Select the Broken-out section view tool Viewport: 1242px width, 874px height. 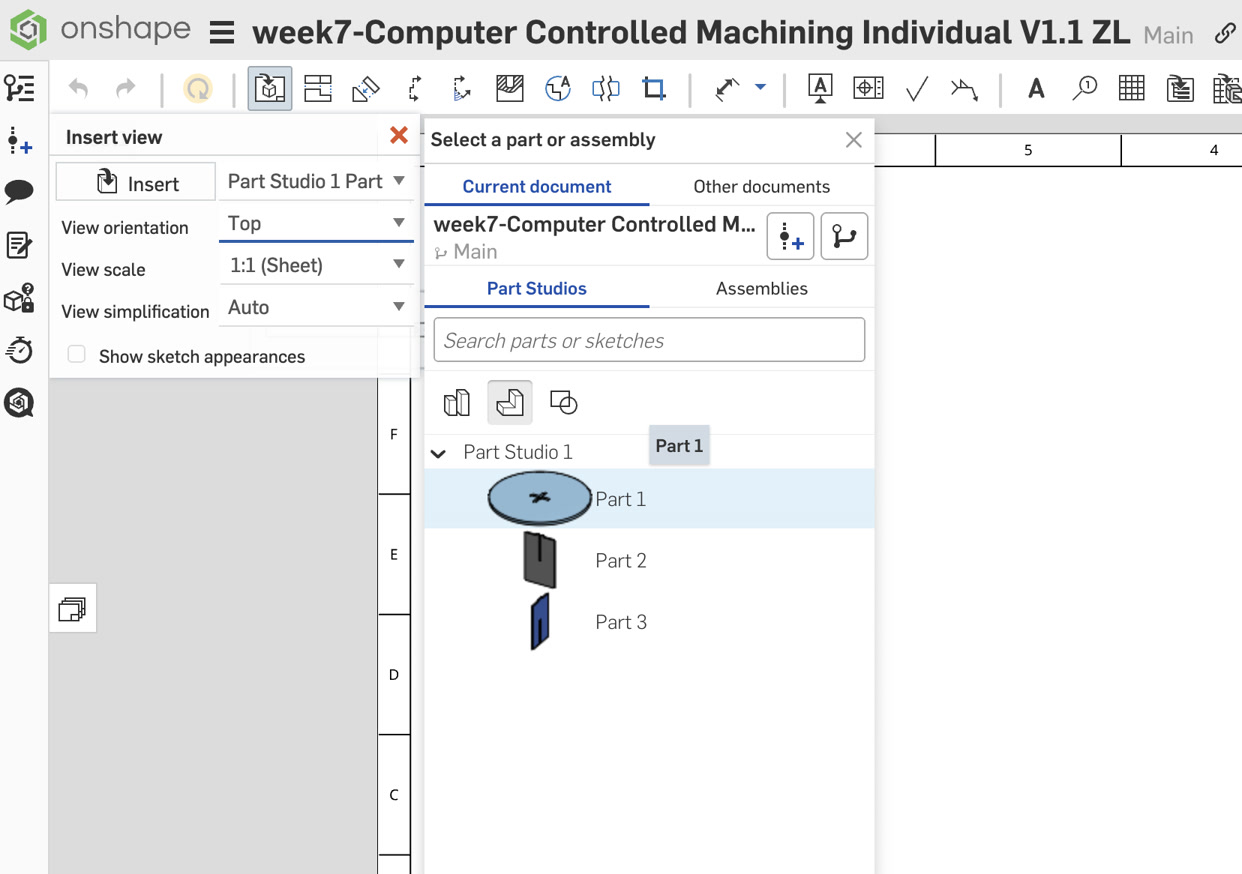point(510,88)
